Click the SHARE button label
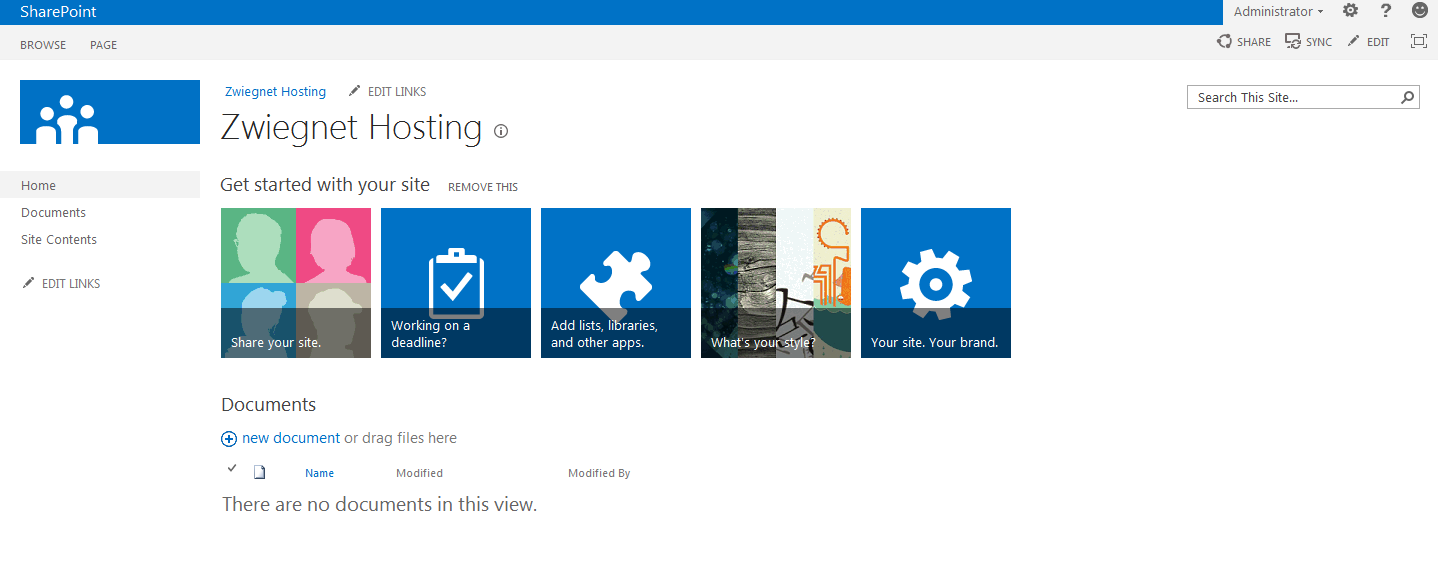The height and width of the screenshot is (564, 1438). (x=1254, y=42)
